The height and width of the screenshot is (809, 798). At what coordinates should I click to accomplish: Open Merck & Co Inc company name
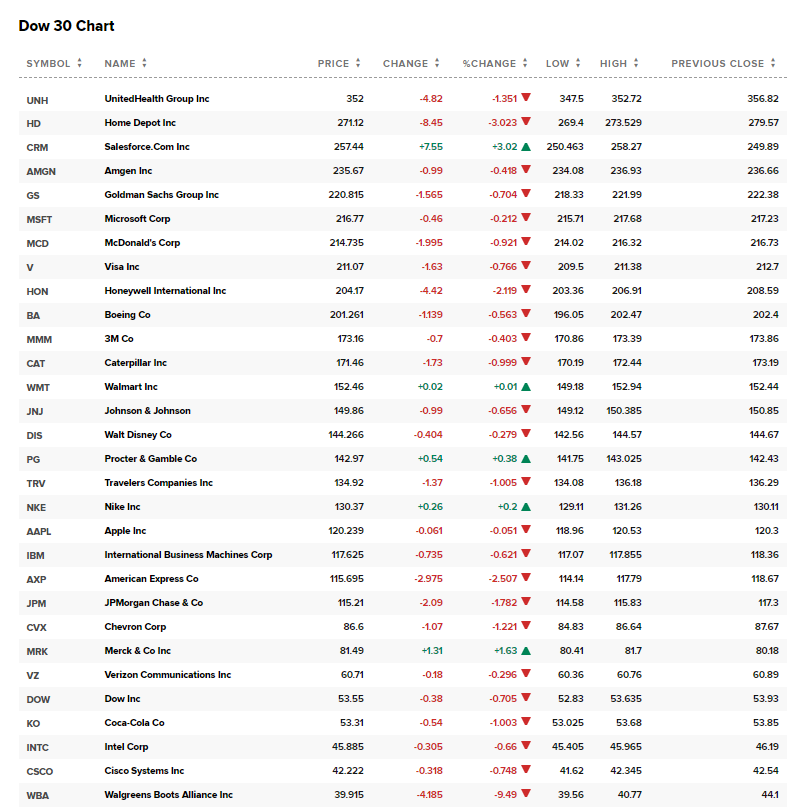pos(138,651)
